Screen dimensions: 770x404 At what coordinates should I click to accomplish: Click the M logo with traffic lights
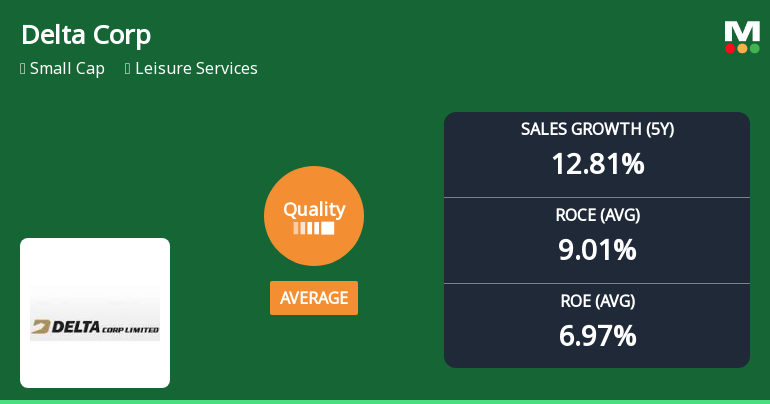pyautogui.click(x=742, y=37)
